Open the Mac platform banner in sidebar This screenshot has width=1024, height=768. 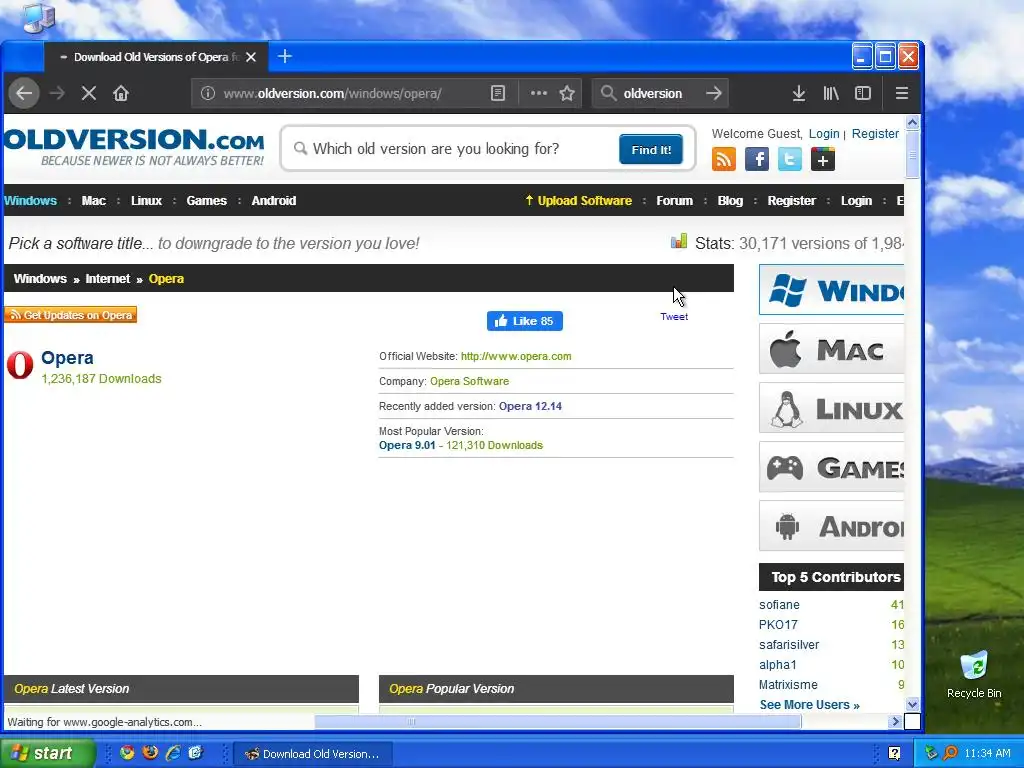click(831, 349)
